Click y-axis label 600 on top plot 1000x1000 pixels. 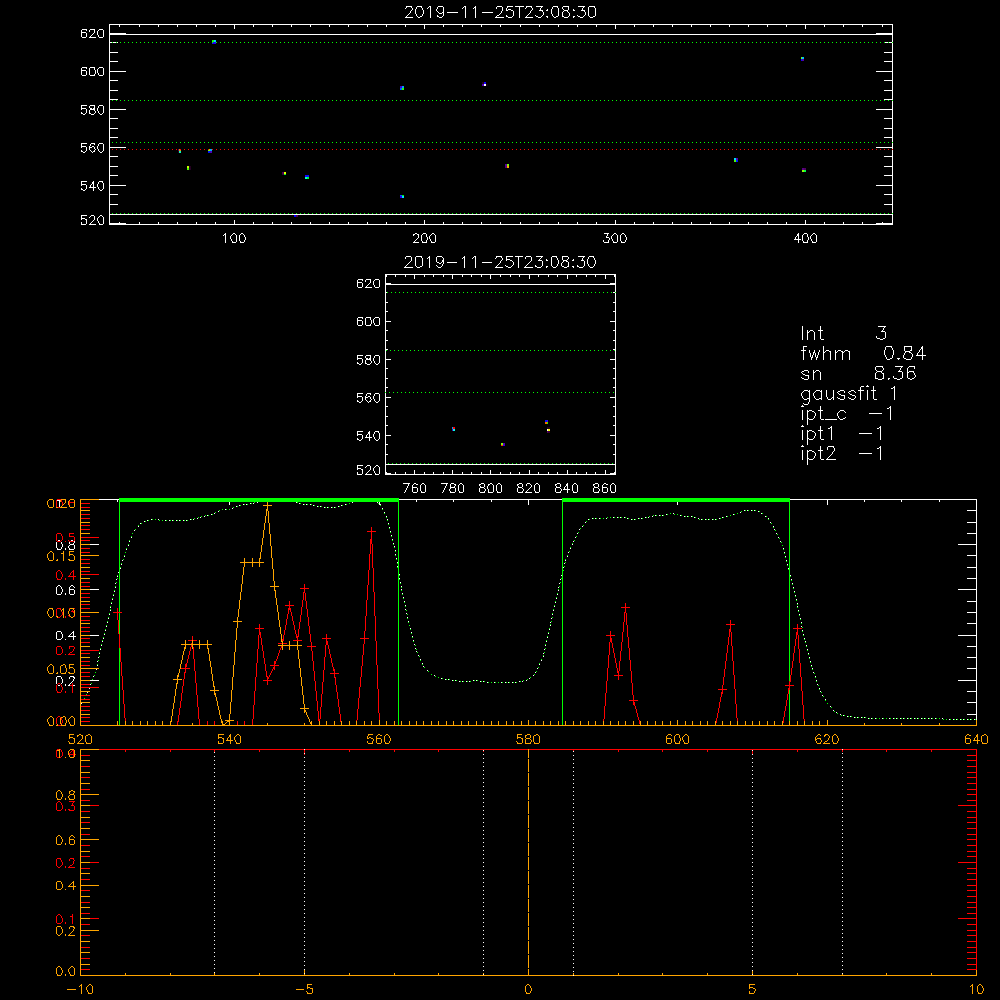click(92, 71)
